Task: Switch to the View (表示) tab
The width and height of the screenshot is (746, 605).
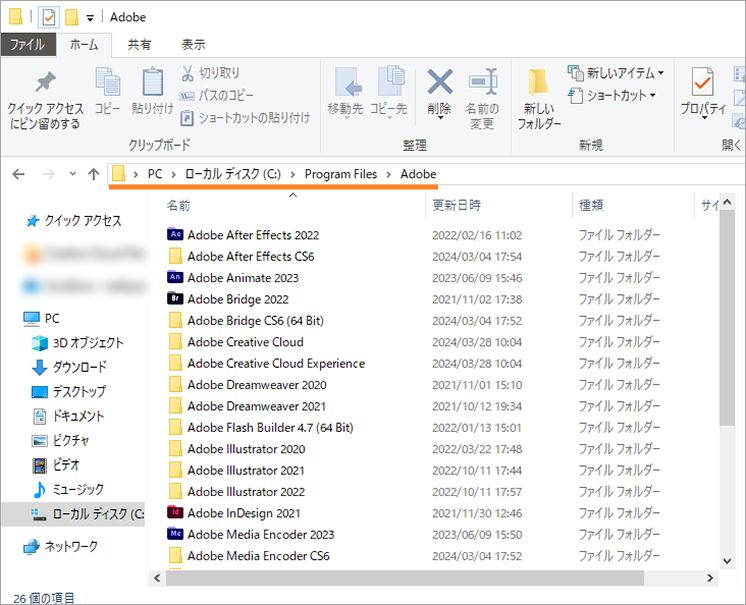Action: click(x=194, y=45)
